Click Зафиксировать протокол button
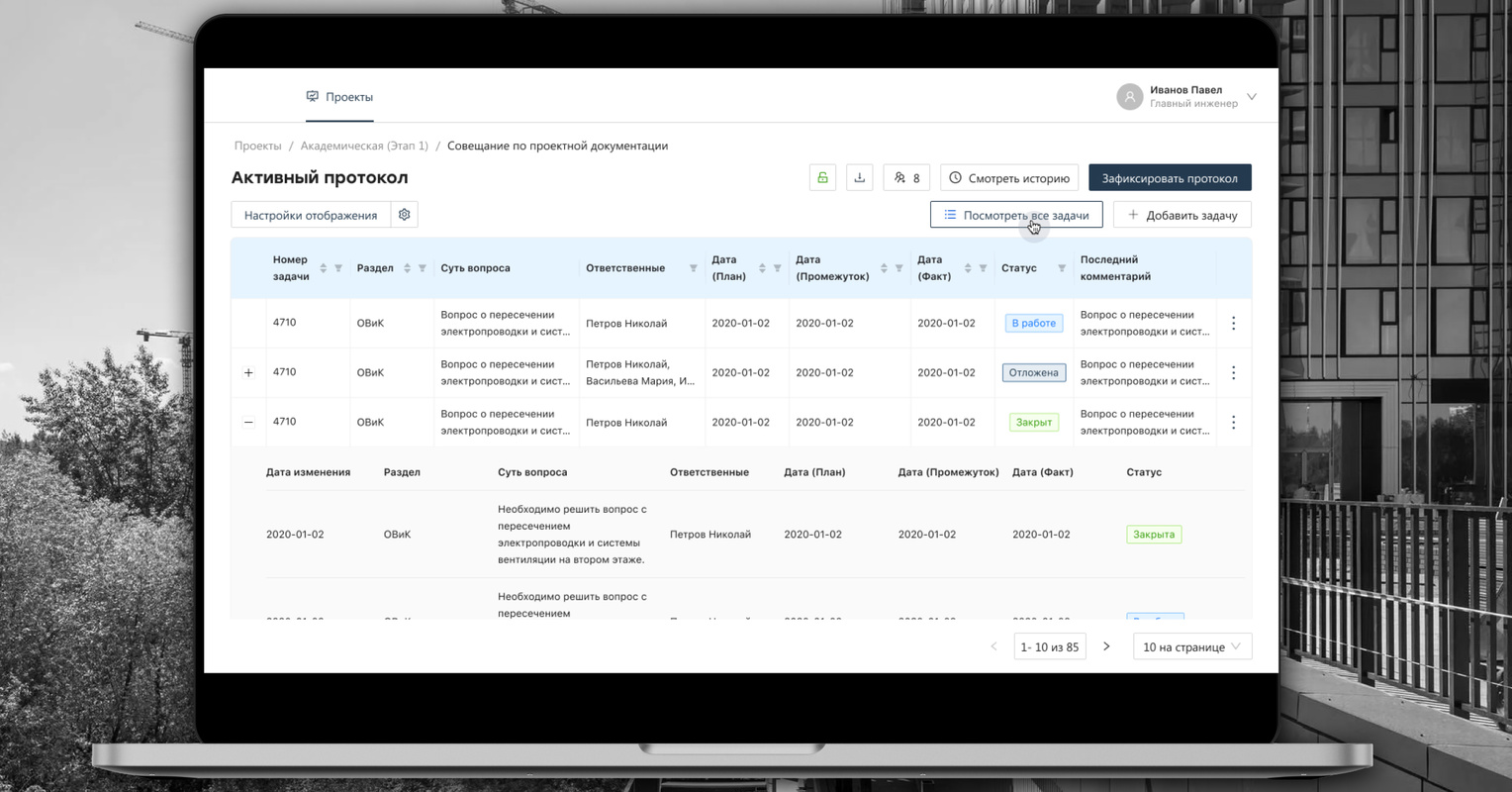 click(1170, 178)
